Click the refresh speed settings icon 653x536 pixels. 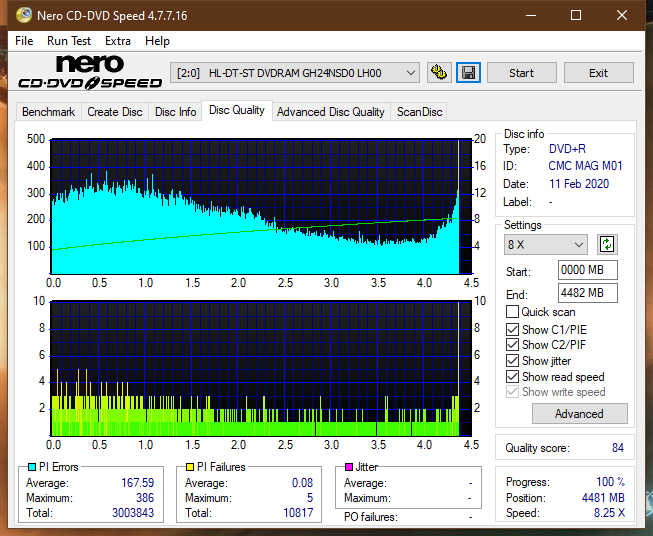click(607, 244)
